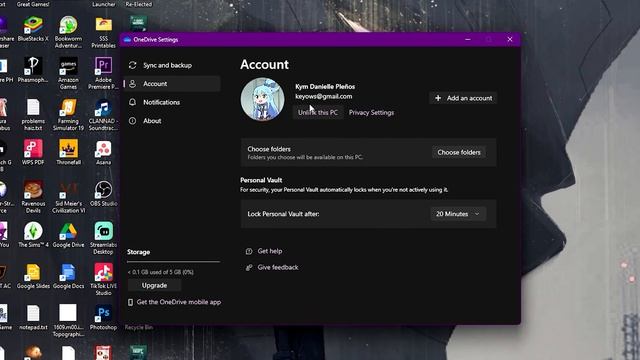Click the account profile picture

pyautogui.click(x=262, y=99)
